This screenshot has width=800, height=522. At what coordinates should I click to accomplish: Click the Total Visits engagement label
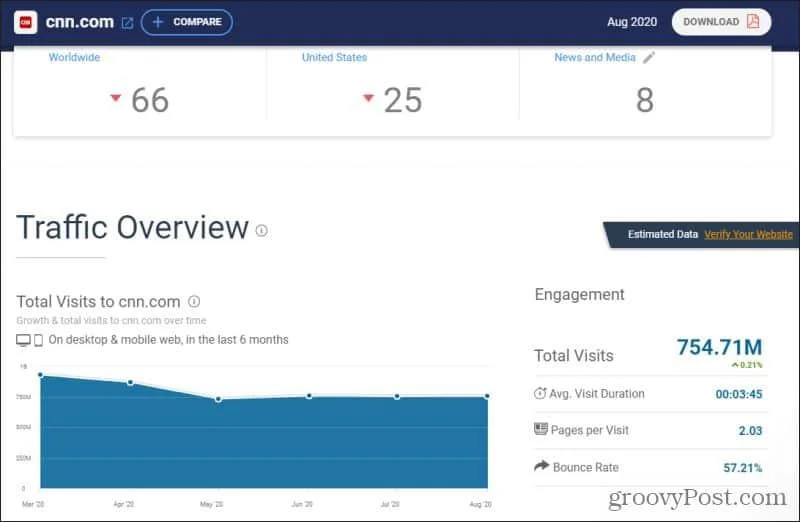point(573,356)
